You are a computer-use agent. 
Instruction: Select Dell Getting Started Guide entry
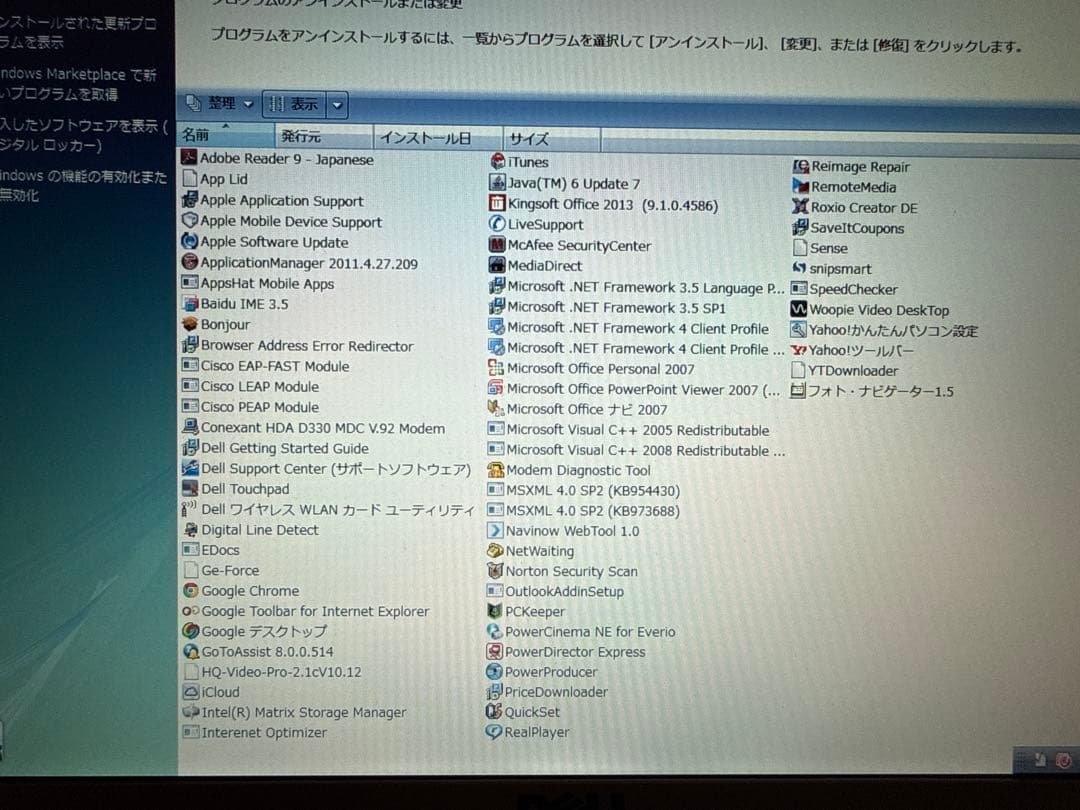(x=276, y=448)
